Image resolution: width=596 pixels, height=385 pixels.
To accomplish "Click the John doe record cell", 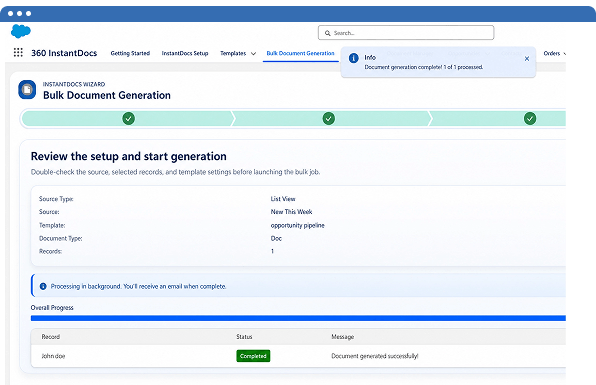I will tap(53, 356).
